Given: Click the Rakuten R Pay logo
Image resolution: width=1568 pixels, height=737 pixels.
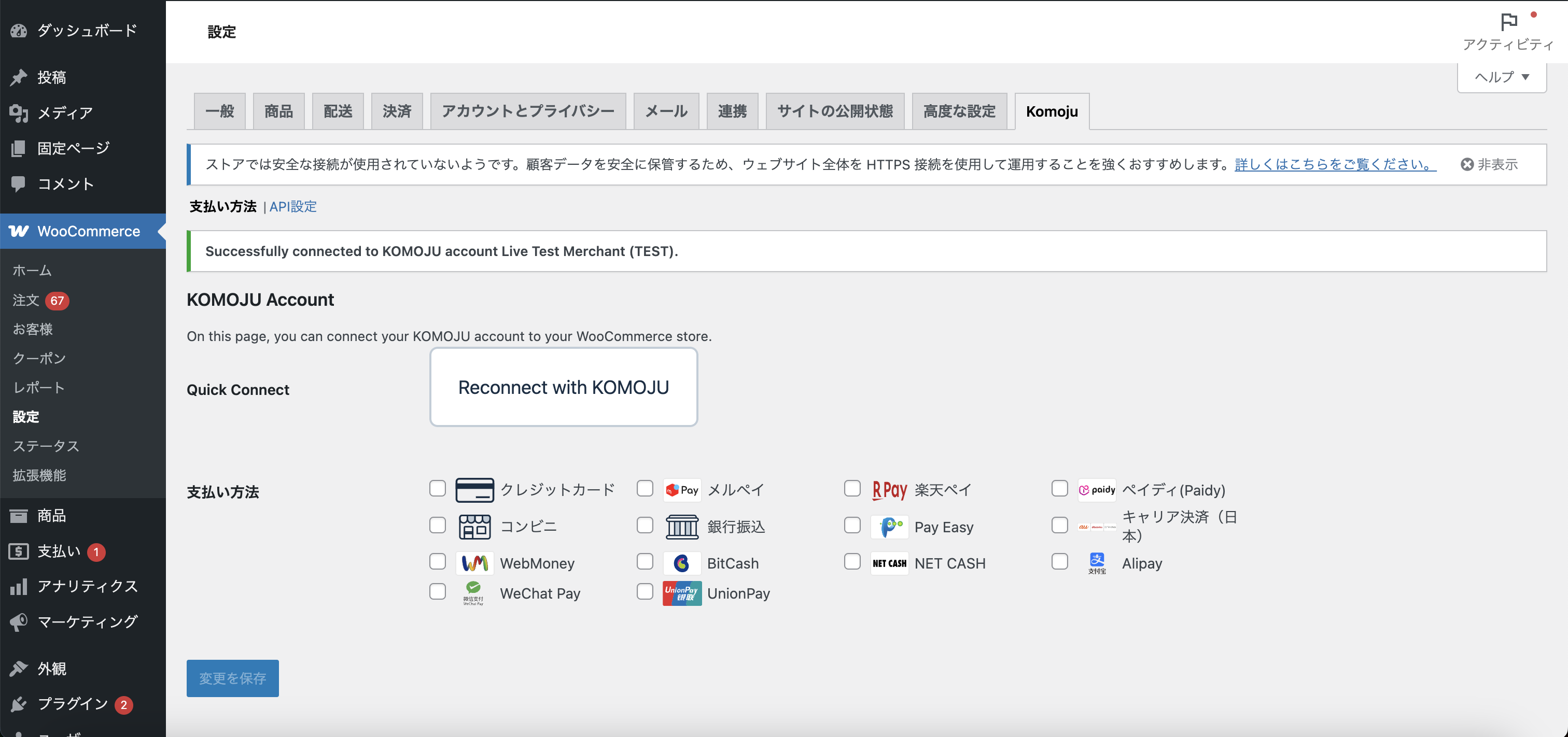Looking at the screenshot, I should [889, 490].
